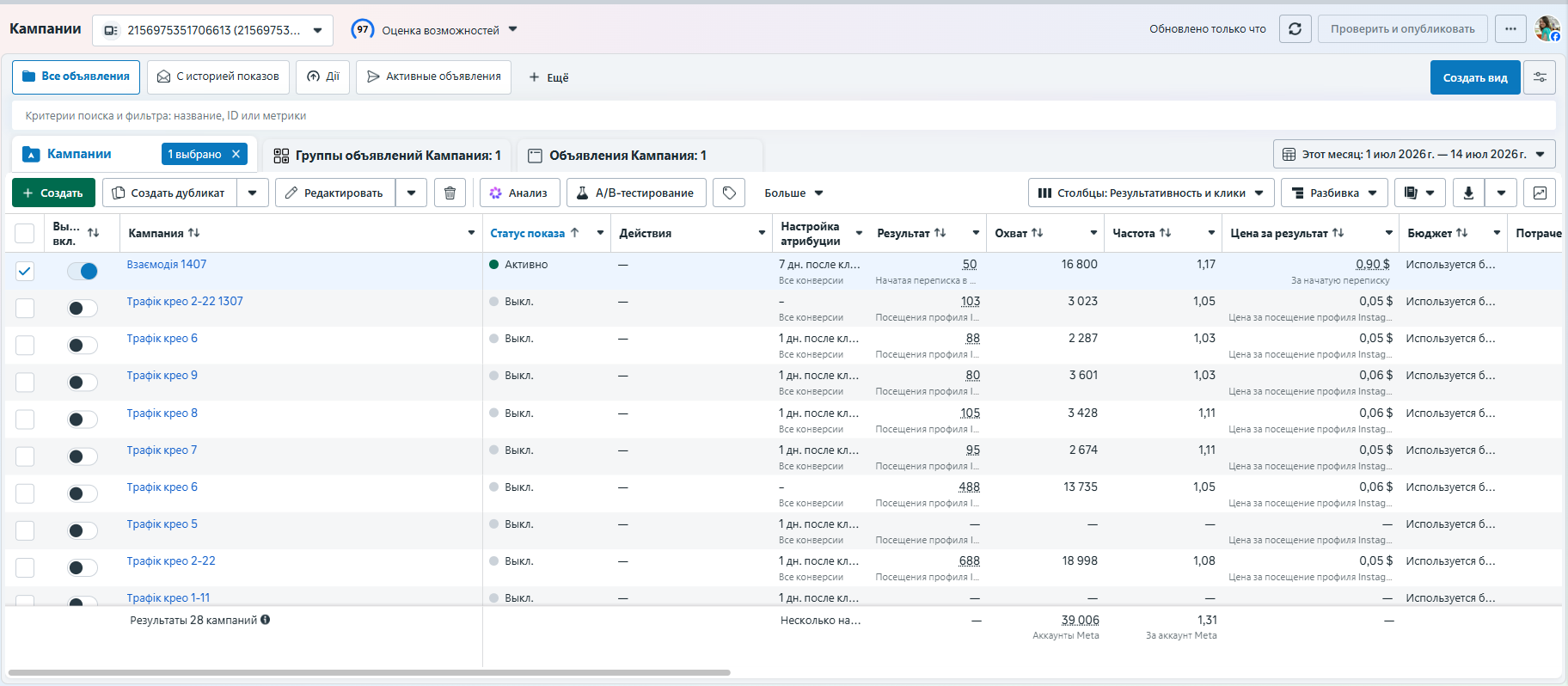Click the refresh data icon button

tap(1295, 29)
